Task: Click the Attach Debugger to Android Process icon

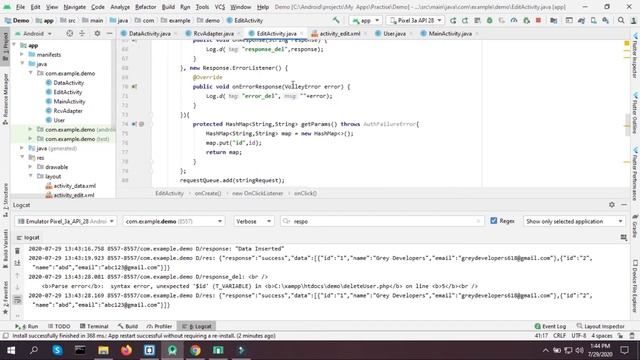Action: (x=526, y=20)
